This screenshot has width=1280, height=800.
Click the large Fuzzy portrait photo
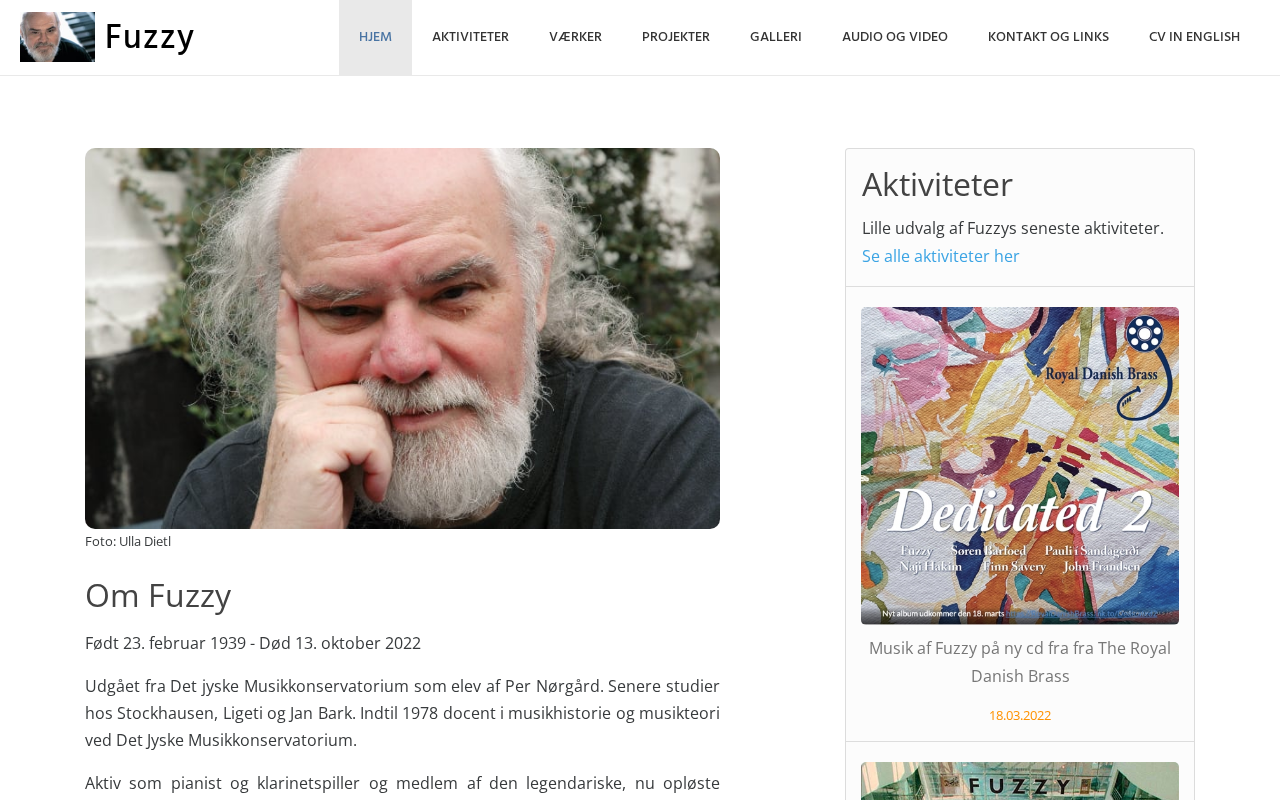tap(402, 338)
